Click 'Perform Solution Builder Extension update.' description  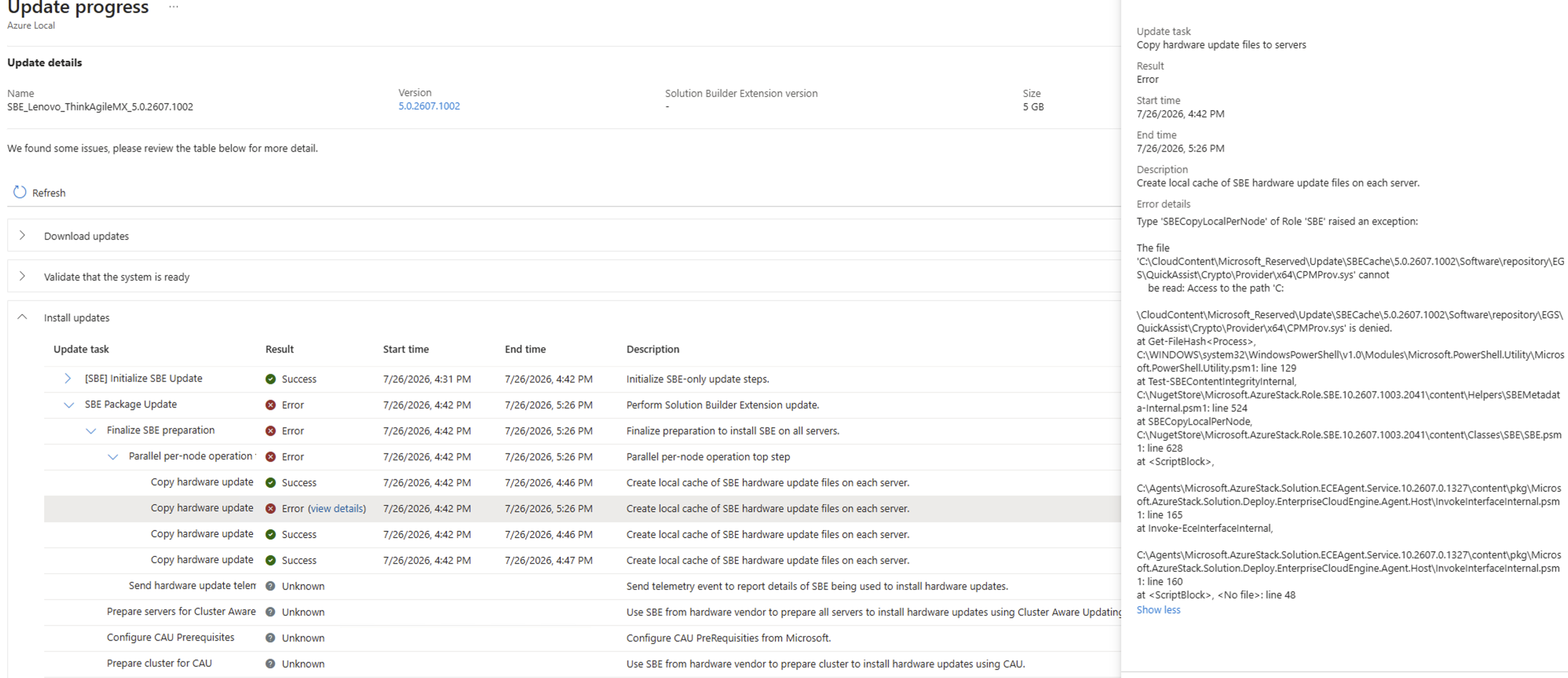coord(722,405)
